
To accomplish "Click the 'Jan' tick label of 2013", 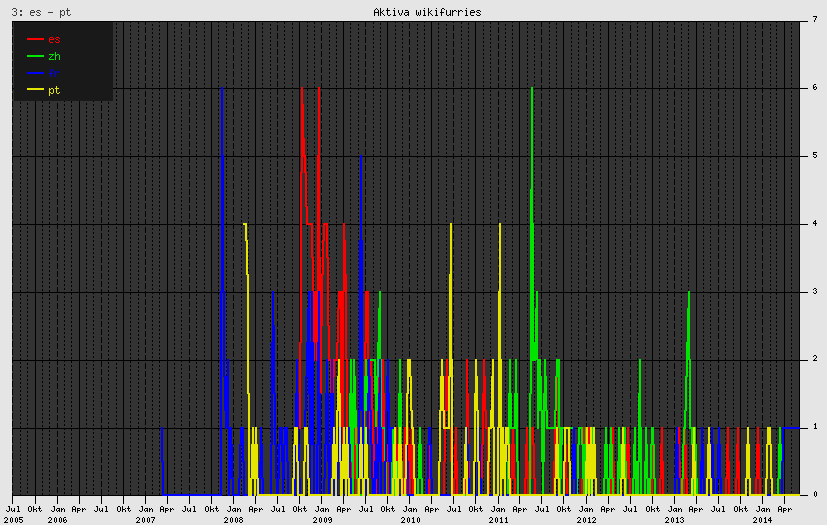I will click(675, 509).
